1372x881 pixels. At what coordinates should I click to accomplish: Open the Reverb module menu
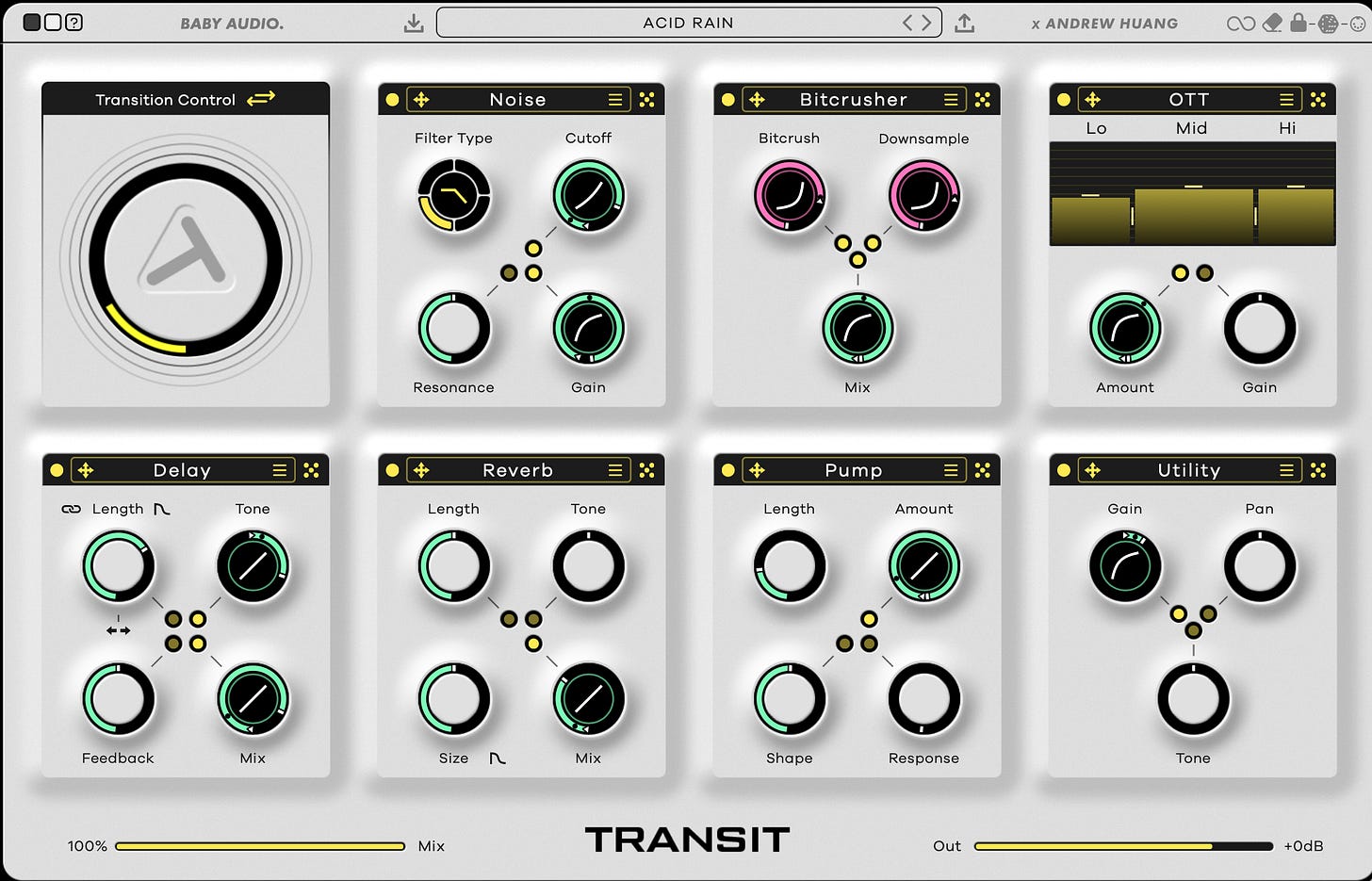click(615, 470)
